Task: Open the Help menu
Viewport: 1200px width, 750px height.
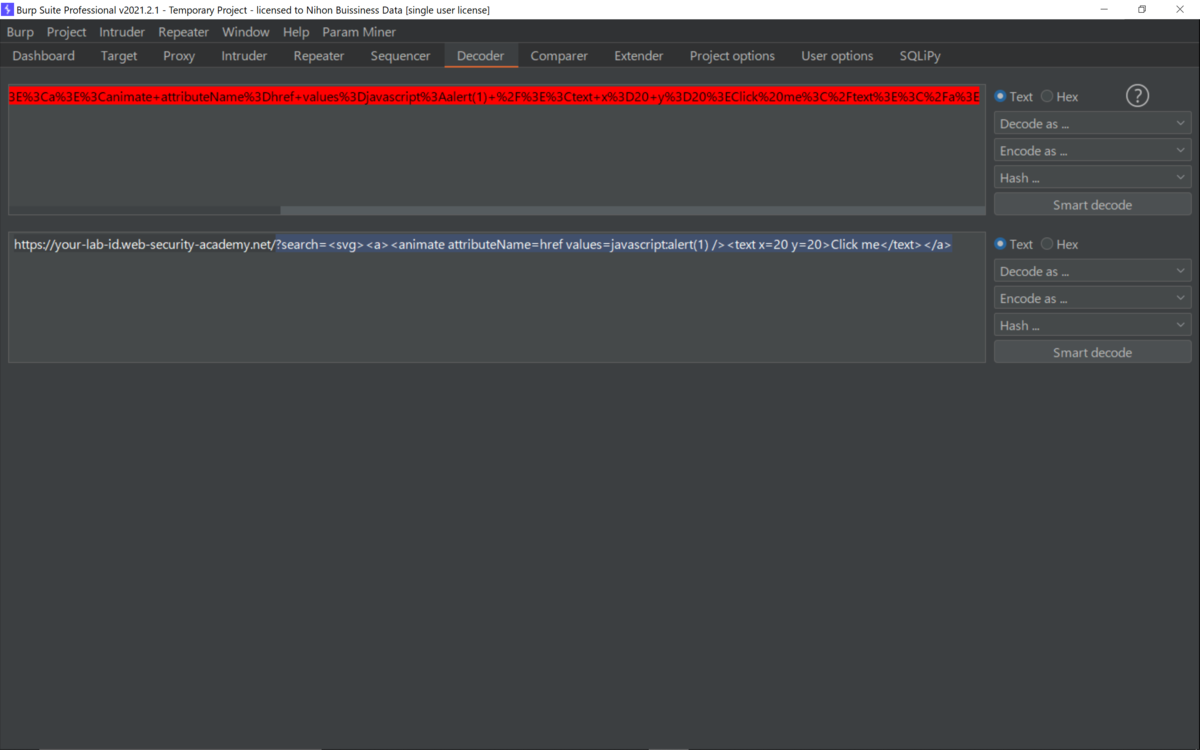Action: 296,32
